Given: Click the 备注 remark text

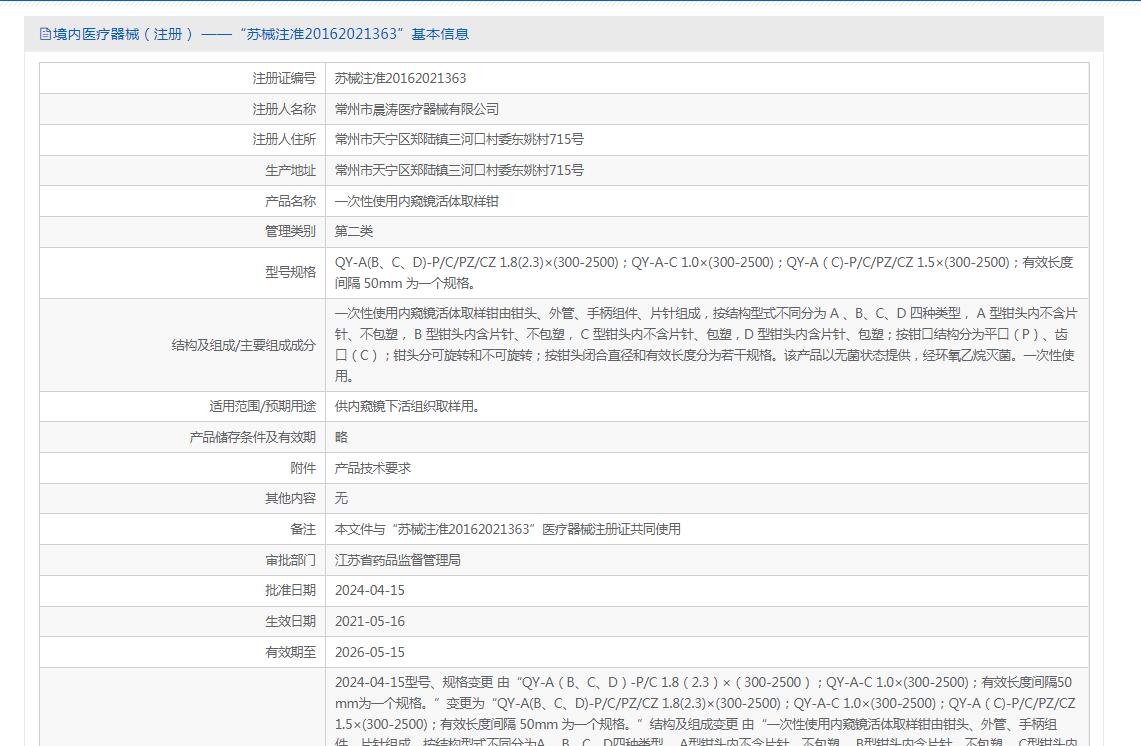Looking at the screenshot, I should (507, 529).
